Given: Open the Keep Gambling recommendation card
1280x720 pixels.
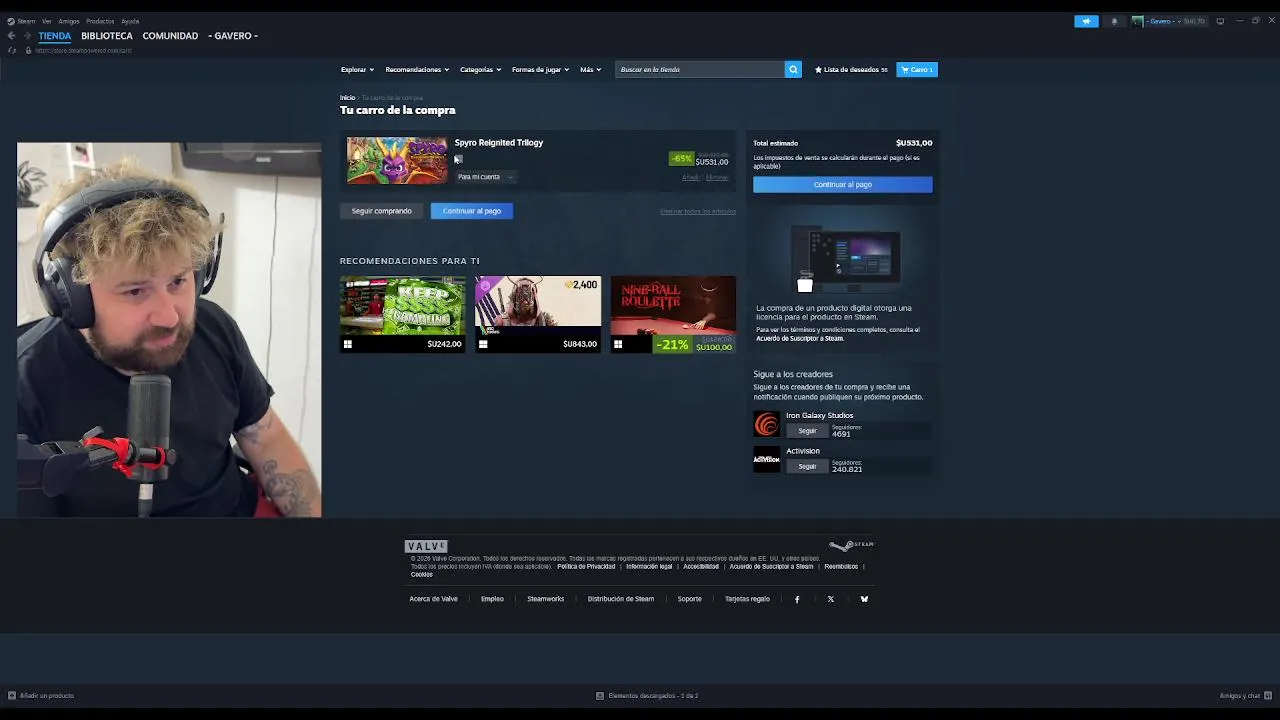Looking at the screenshot, I should 402,314.
